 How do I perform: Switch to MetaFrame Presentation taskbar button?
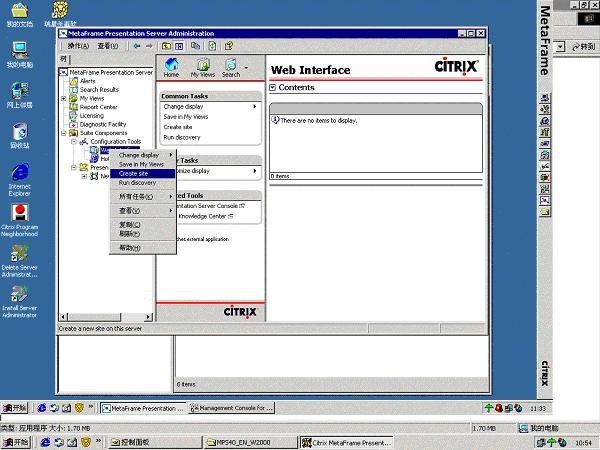tap(143, 408)
